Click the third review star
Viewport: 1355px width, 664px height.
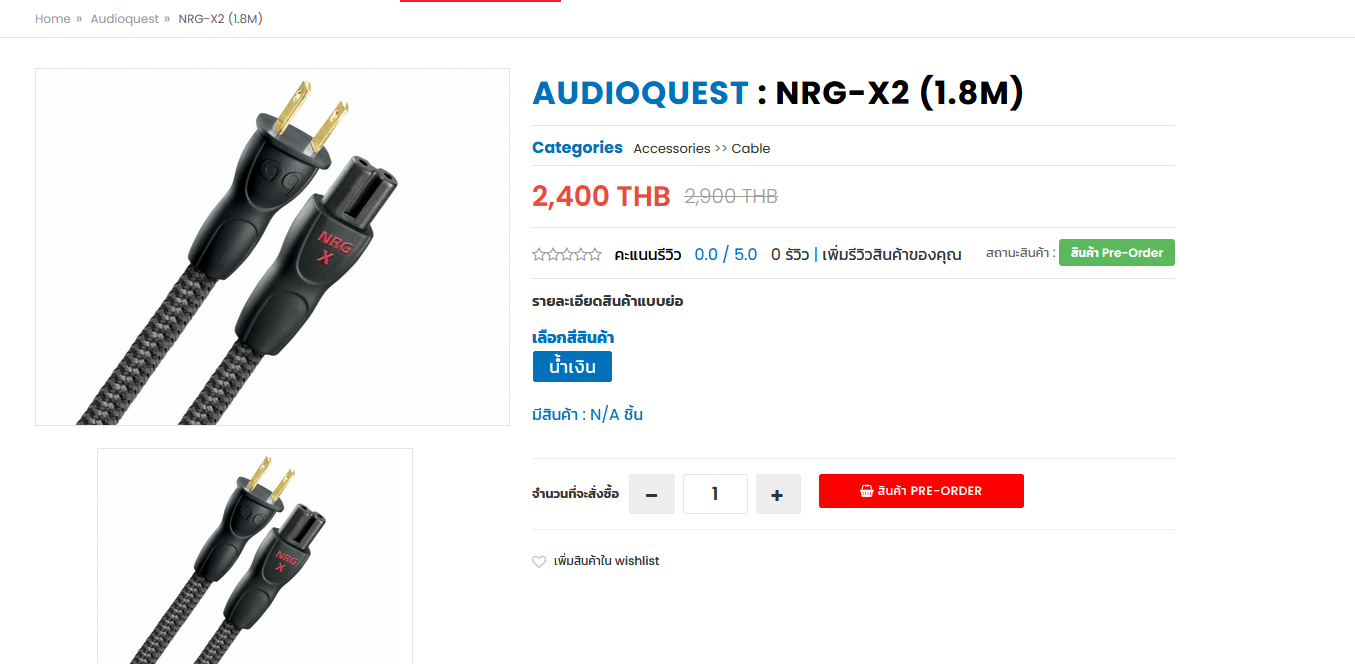567,254
